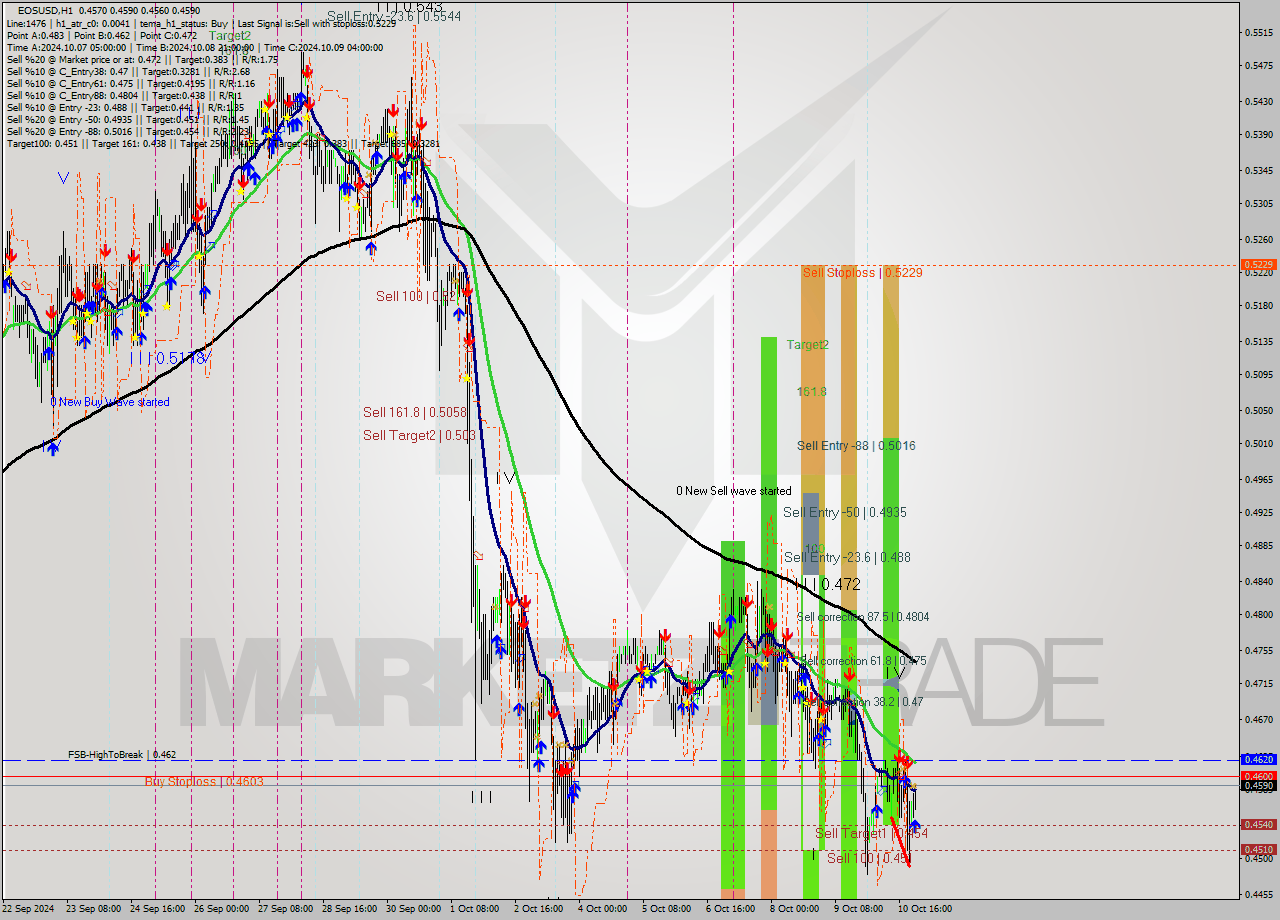This screenshot has width=1280, height=920.
Task: Click the 0.5010 price axis tick
Action: 1259,443
